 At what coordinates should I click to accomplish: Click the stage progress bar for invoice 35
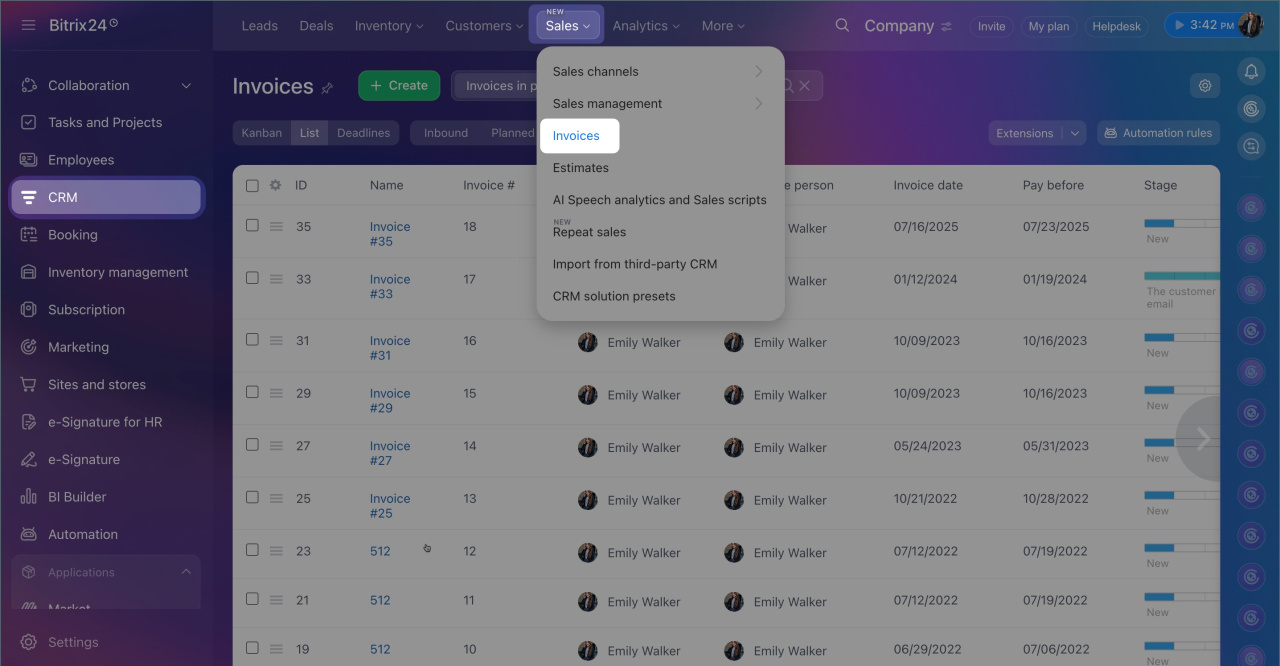pyautogui.click(x=1180, y=223)
